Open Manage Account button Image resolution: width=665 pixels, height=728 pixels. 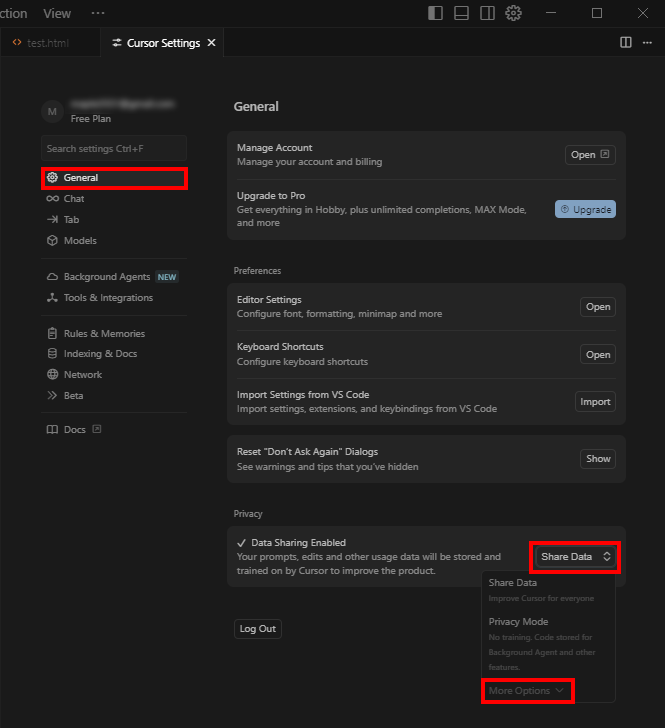590,155
